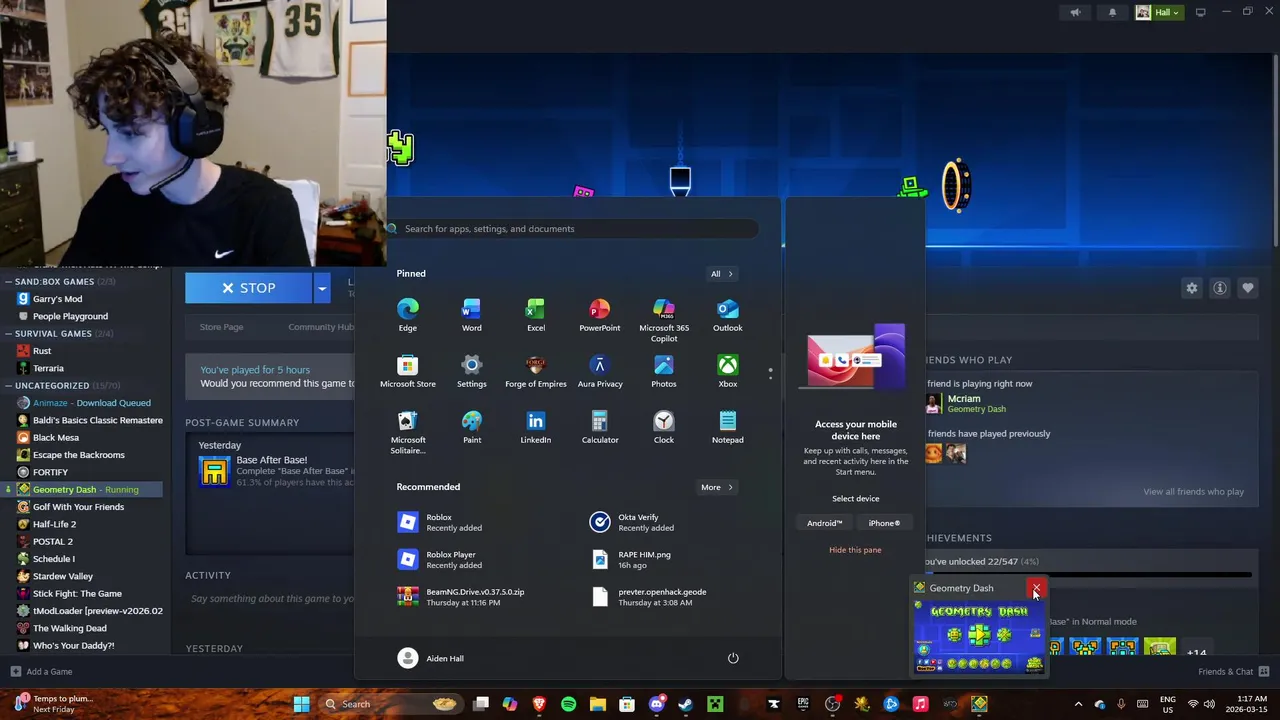Click activity comment input field

[270, 599]
